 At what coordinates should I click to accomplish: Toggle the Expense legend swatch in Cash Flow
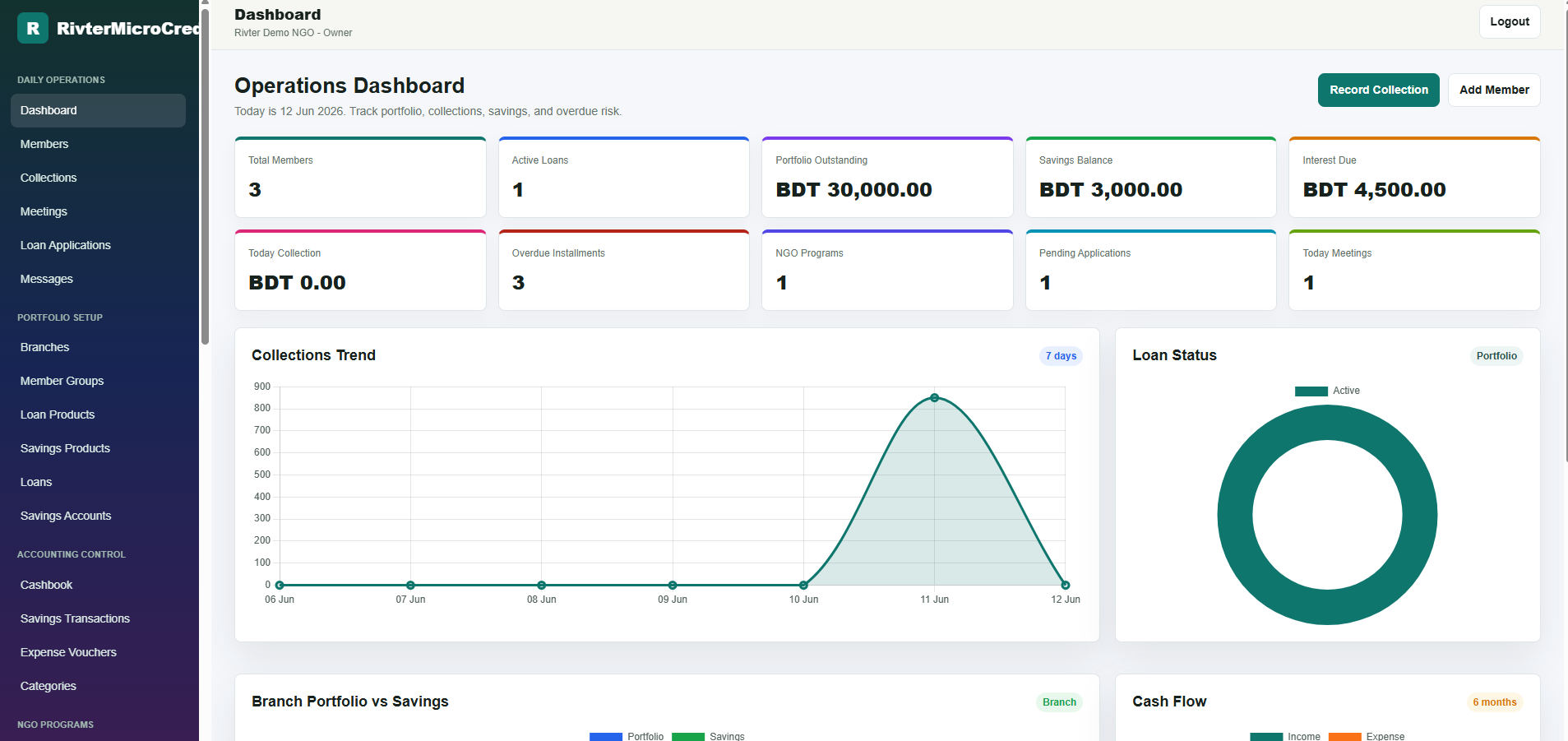(1345, 736)
